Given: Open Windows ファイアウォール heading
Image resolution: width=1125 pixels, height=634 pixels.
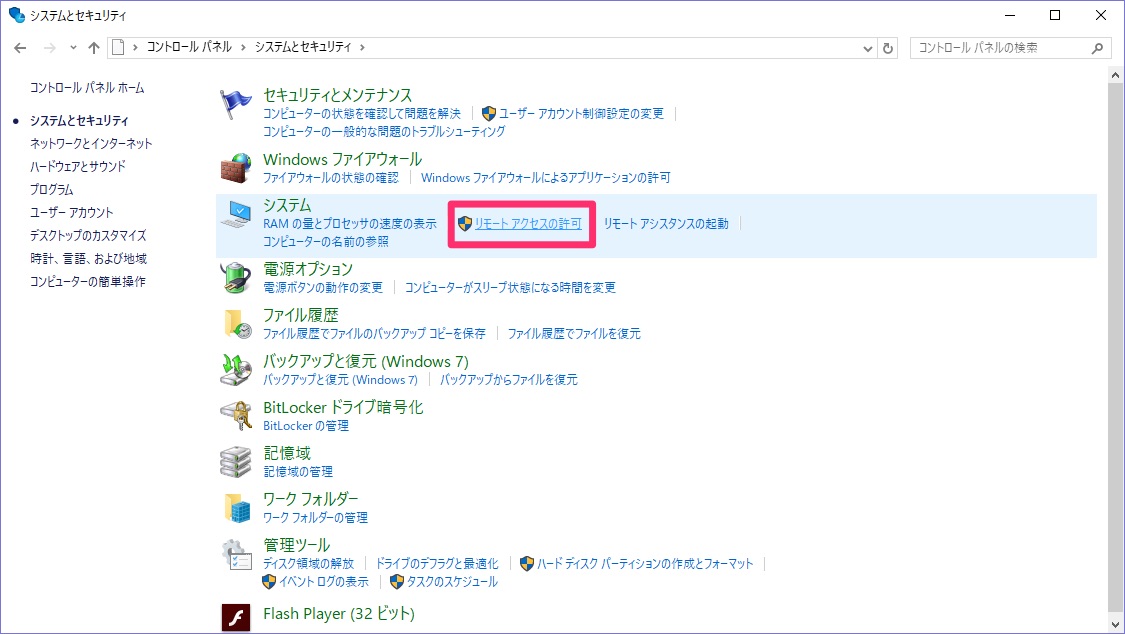Looking at the screenshot, I should pos(342,159).
